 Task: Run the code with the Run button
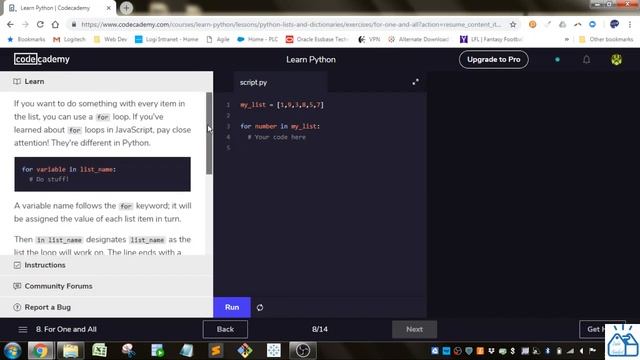[232, 307]
